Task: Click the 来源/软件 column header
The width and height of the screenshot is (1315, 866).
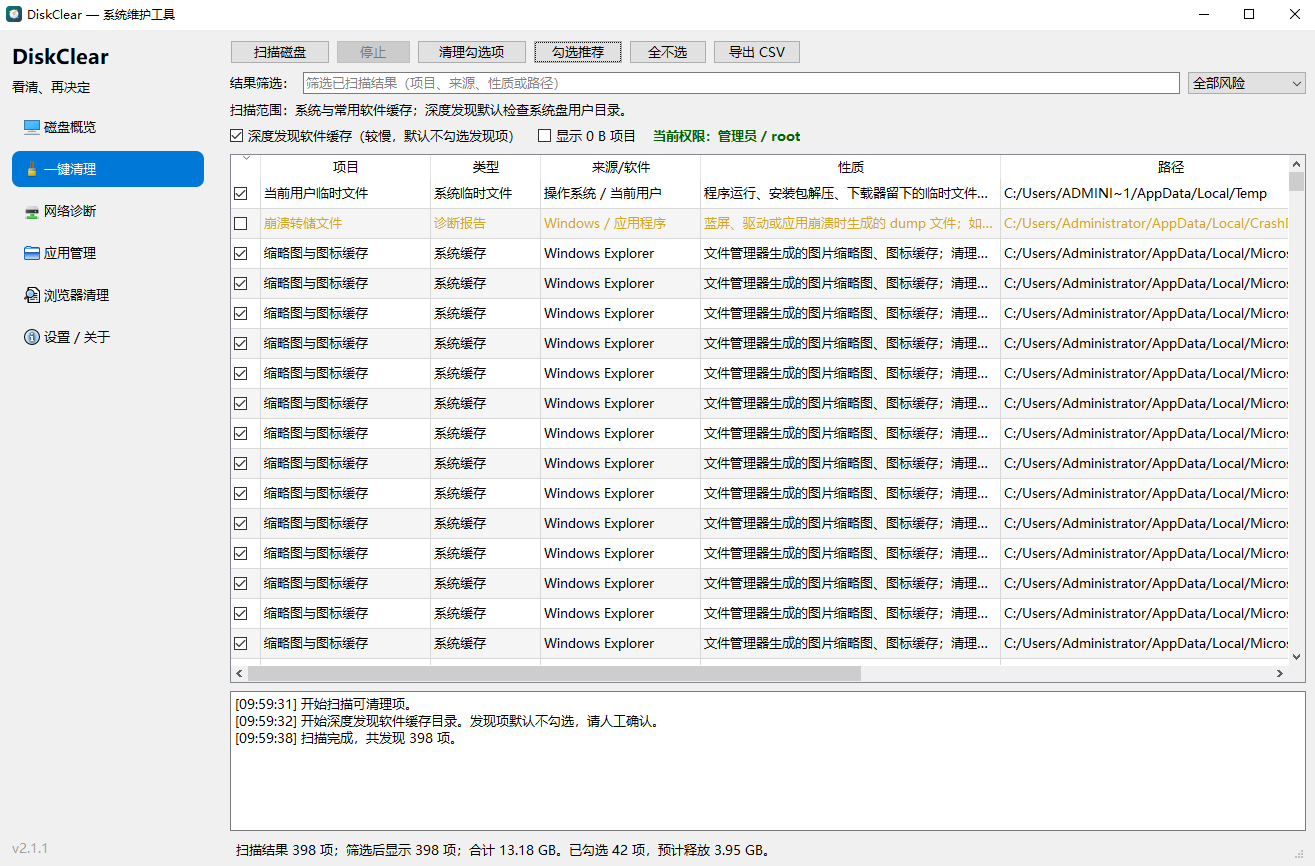Action: point(621,167)
